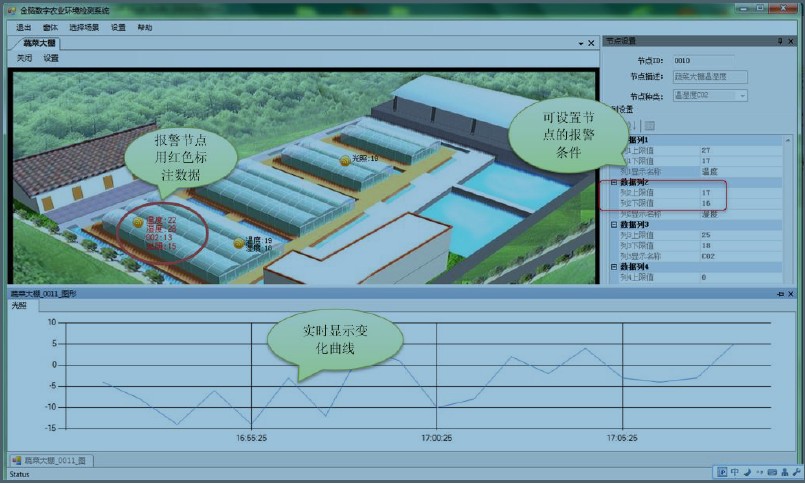Screen dimensions: 805x484
Task: Click the 关闭 button above the map
Action: pyautogui.click(x=24, y=58)
